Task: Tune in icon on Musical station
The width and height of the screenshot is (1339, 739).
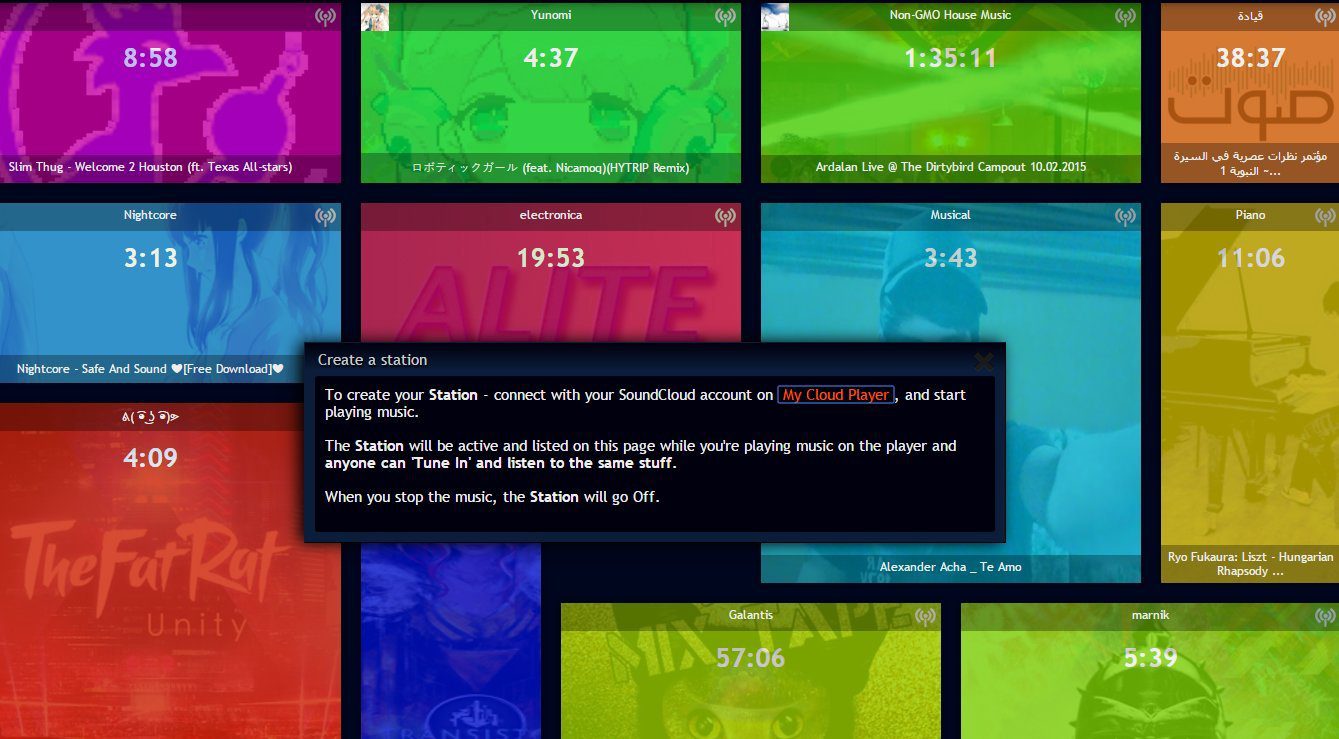Action: (1125, 216)
